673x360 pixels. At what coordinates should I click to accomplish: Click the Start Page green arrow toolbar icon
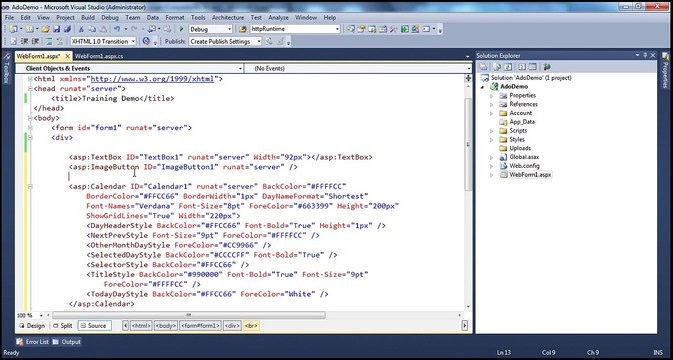tap(404, 29)
